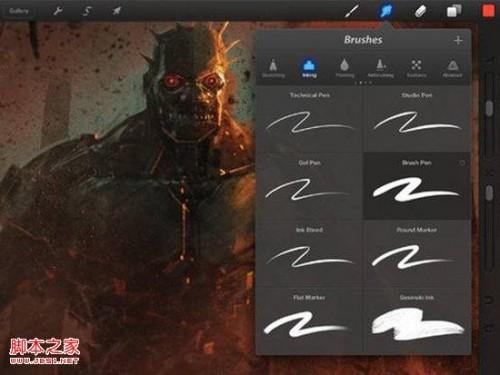Switch to Sketching brush category
Viewport: 500px width, 375px height.
tap(273, 68)
